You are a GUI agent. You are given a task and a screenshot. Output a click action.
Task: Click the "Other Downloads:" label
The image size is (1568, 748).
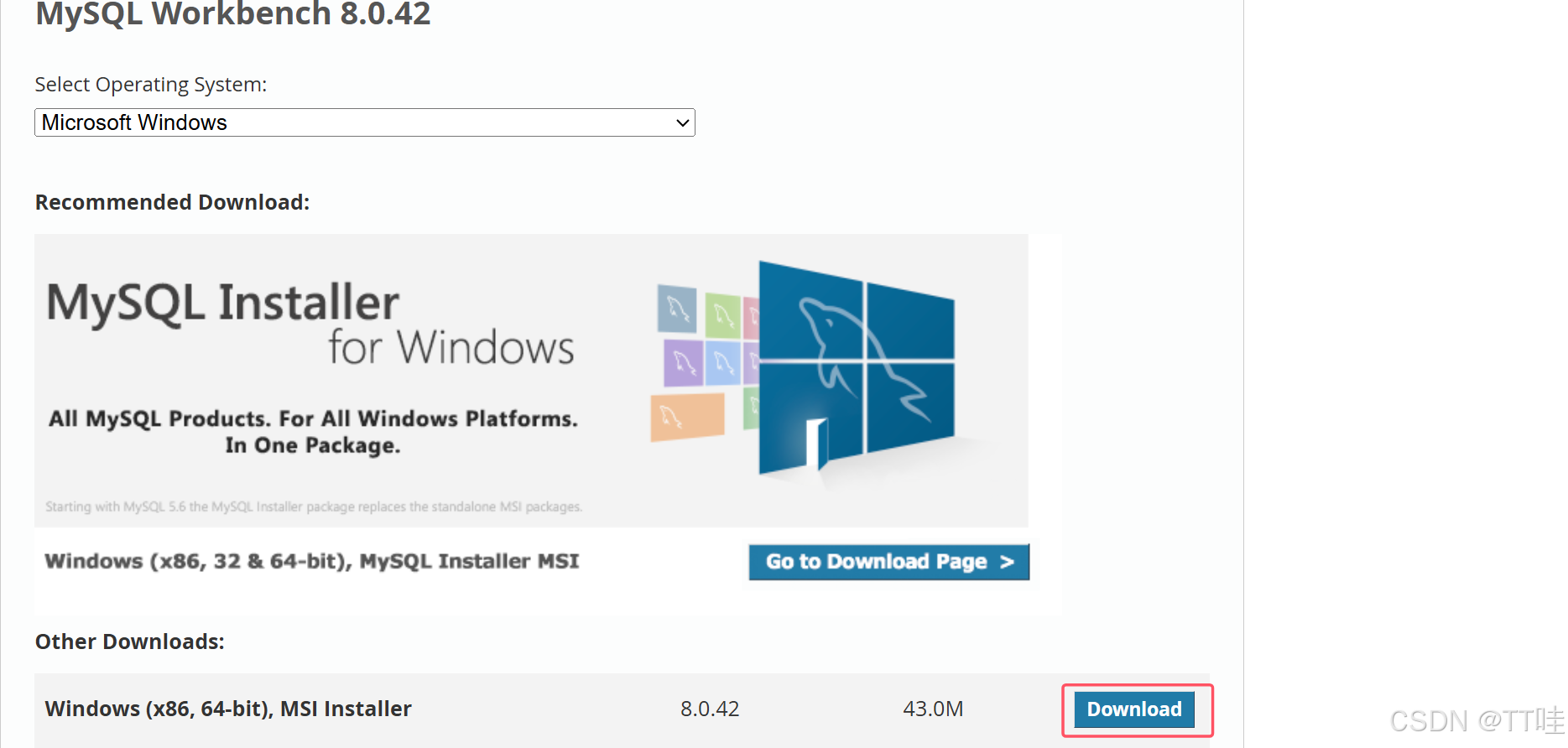click(x=130, y=642)
